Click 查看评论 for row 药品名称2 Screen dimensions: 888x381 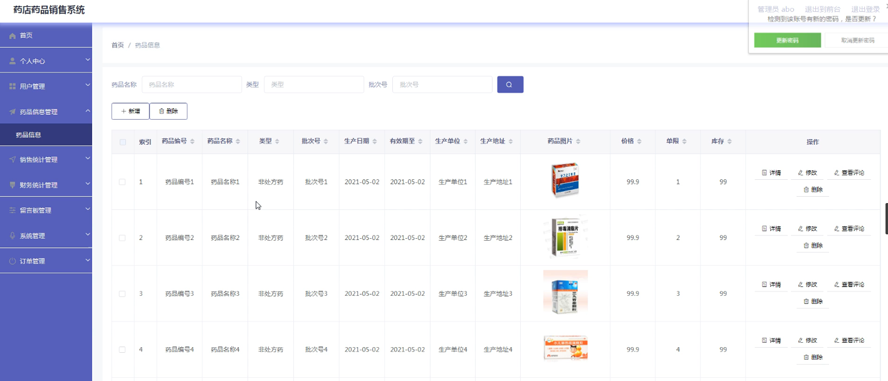tap(849, 229)
